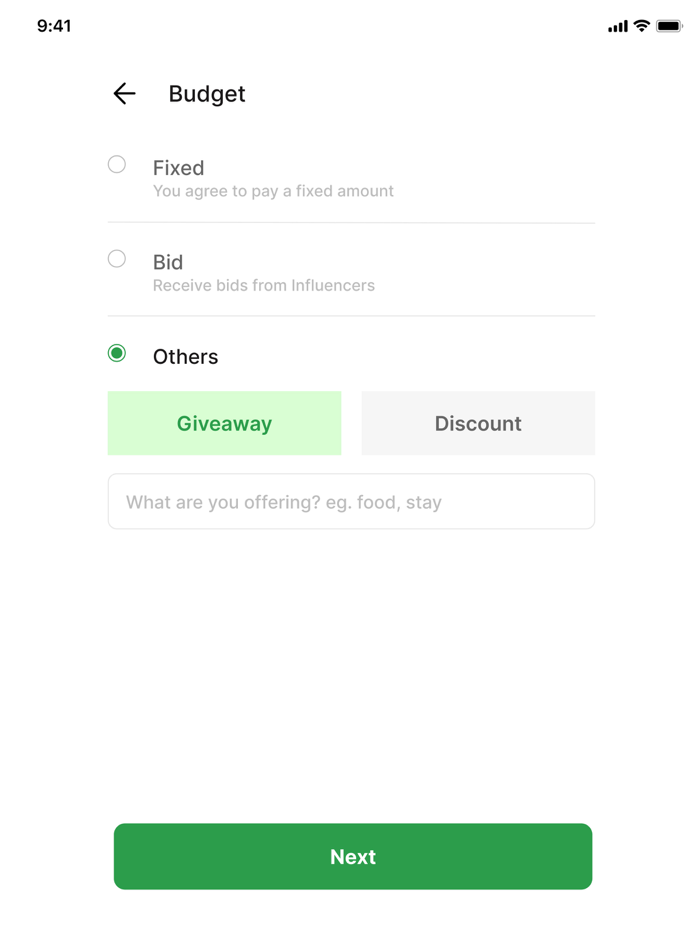Click the battery indicator icon
Image resolution: width=700 pixels, height=934 pixels.
(670, 26)
